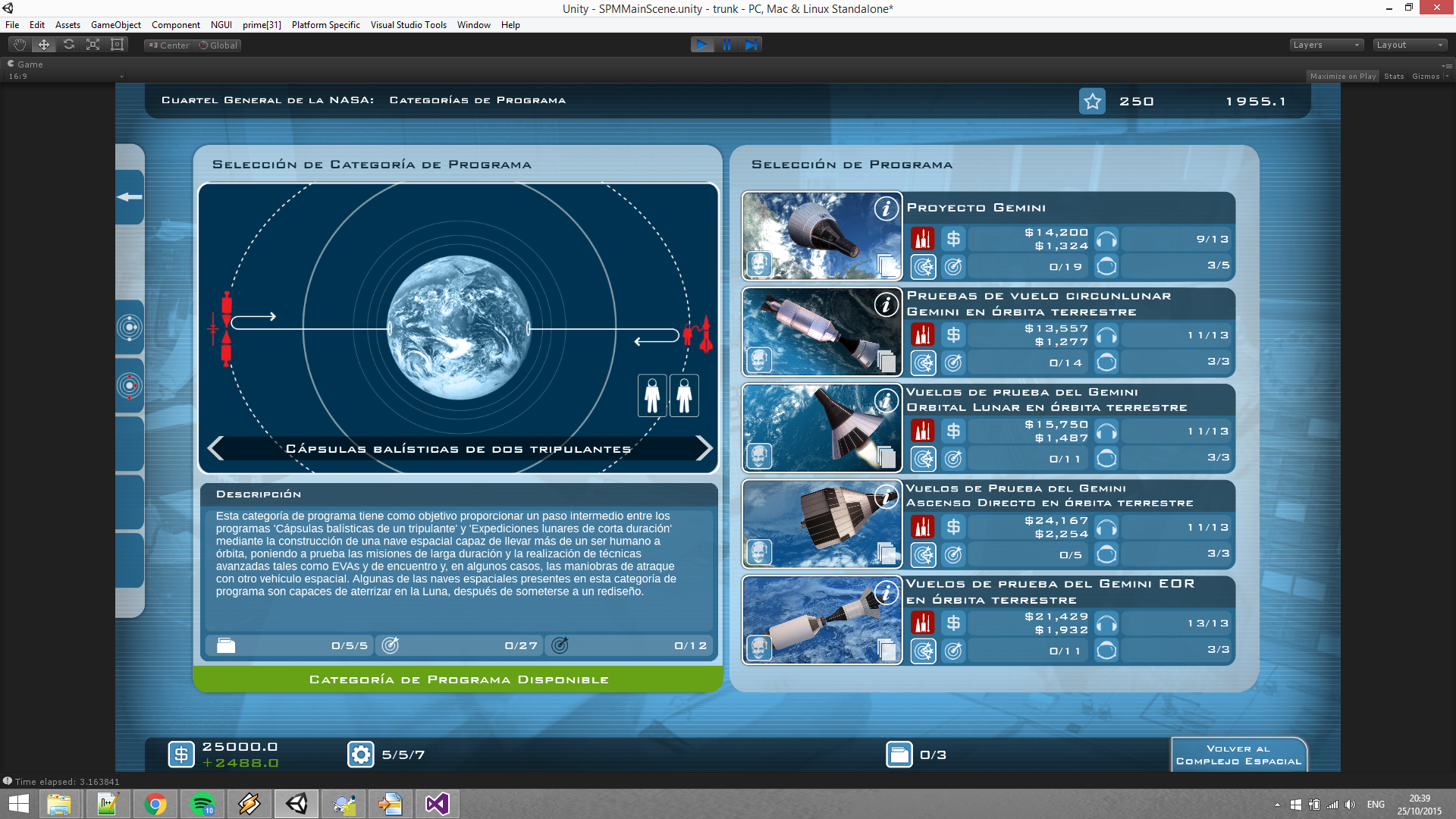Click the budget dollar icon at bottom
This screenshot has width=1456, height=819.
[x=181, y=755]
